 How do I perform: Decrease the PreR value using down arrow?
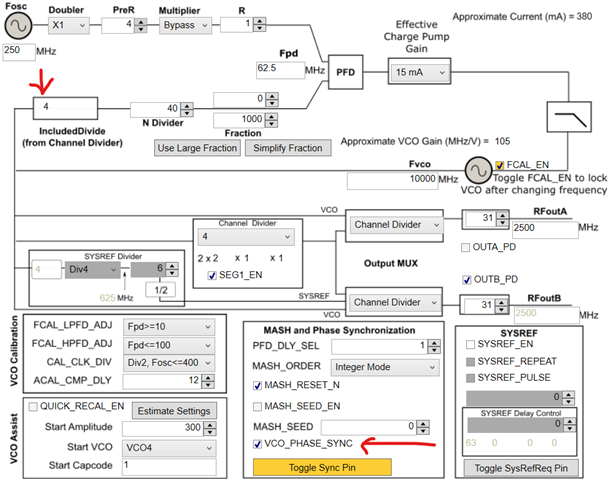coord(141,29)
